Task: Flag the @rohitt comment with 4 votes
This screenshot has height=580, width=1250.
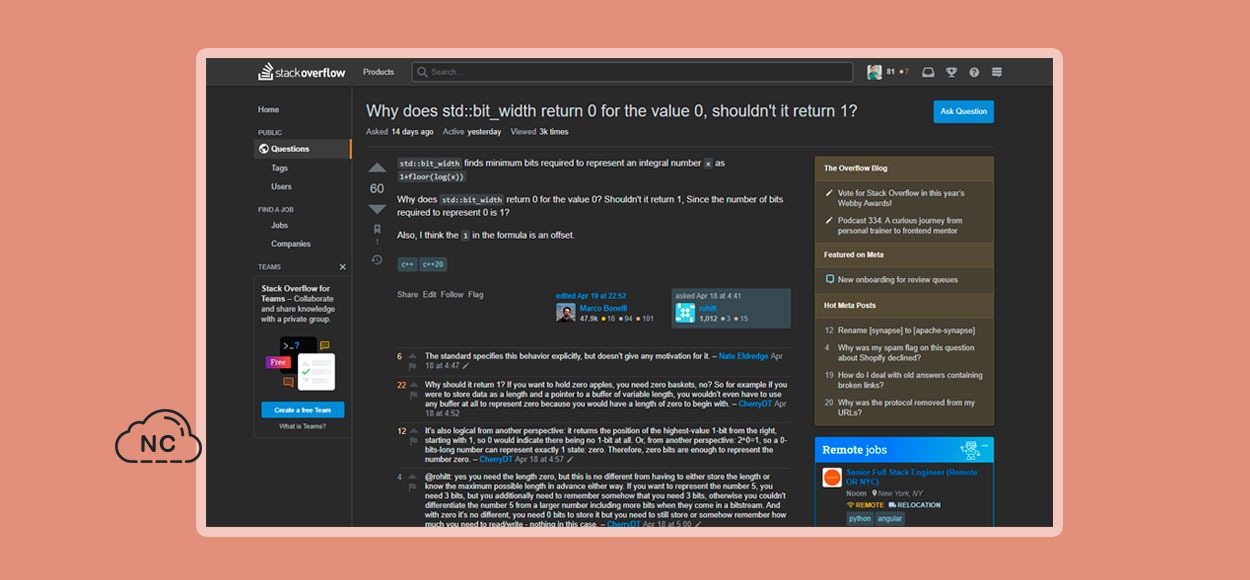Action: 413,489
